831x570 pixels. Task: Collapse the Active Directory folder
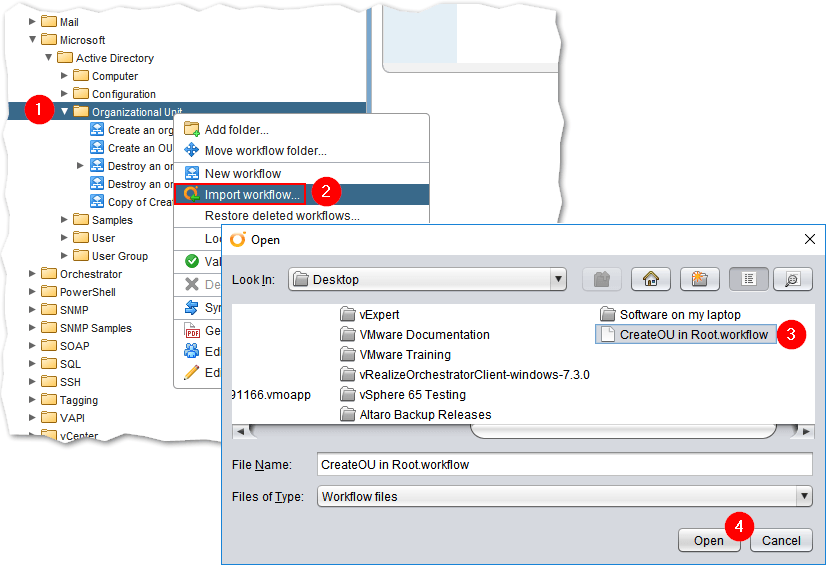pyautogui.click(x=49, y=57)
